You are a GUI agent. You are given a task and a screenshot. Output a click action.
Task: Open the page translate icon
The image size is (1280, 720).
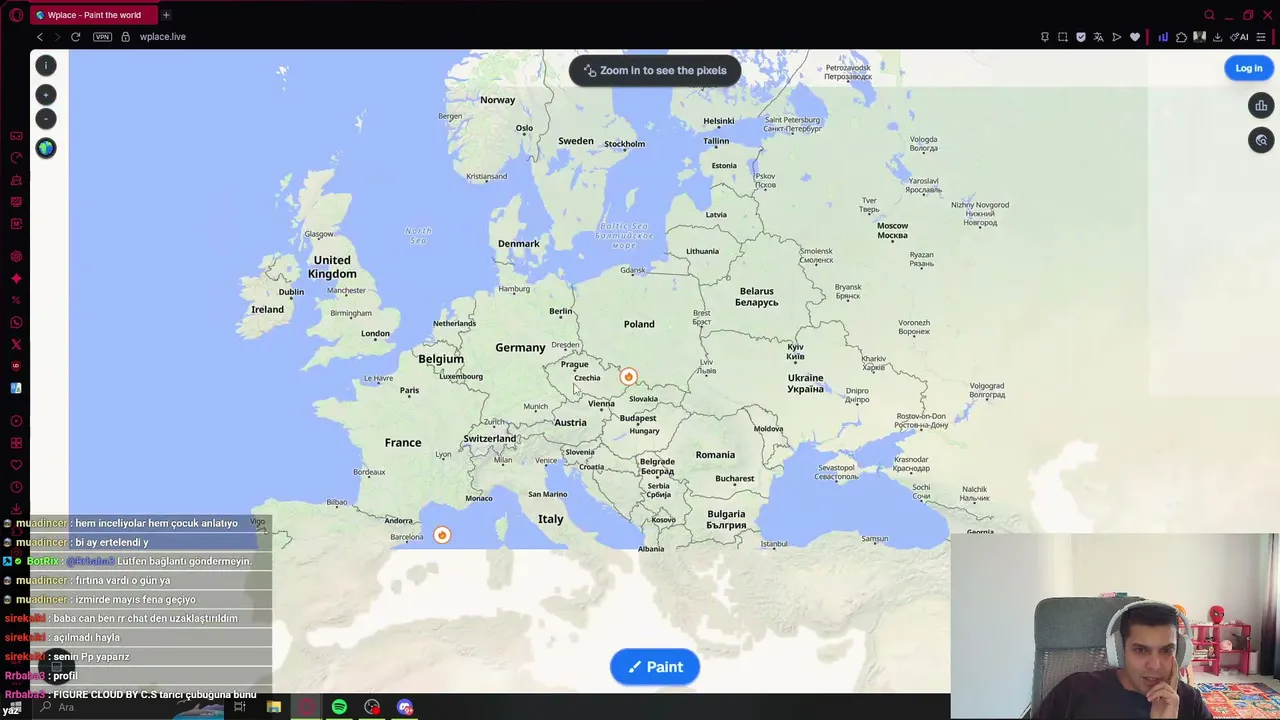(x=1099, y=37)
